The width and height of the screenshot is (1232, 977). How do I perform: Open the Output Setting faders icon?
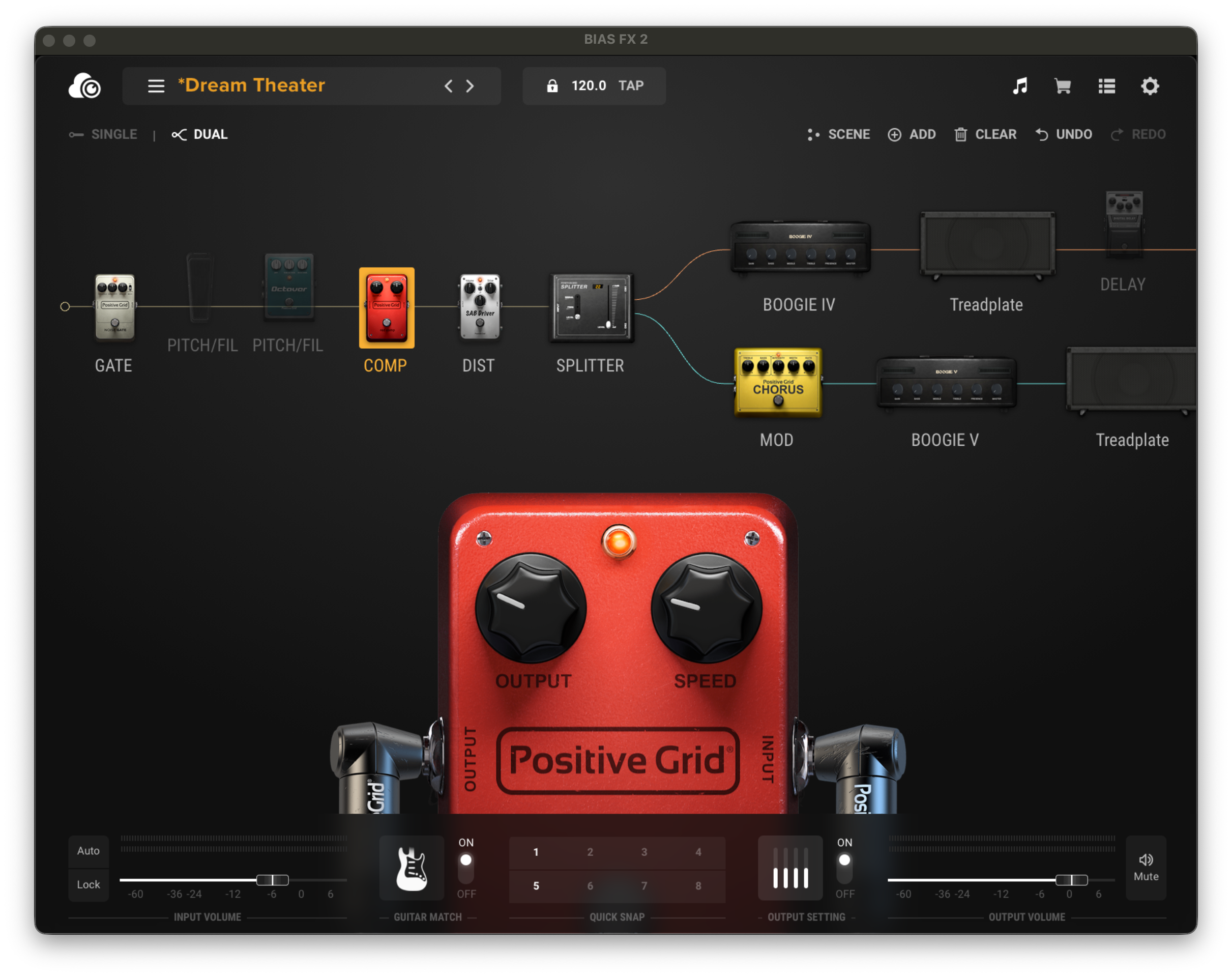click(x=790, y=868)
